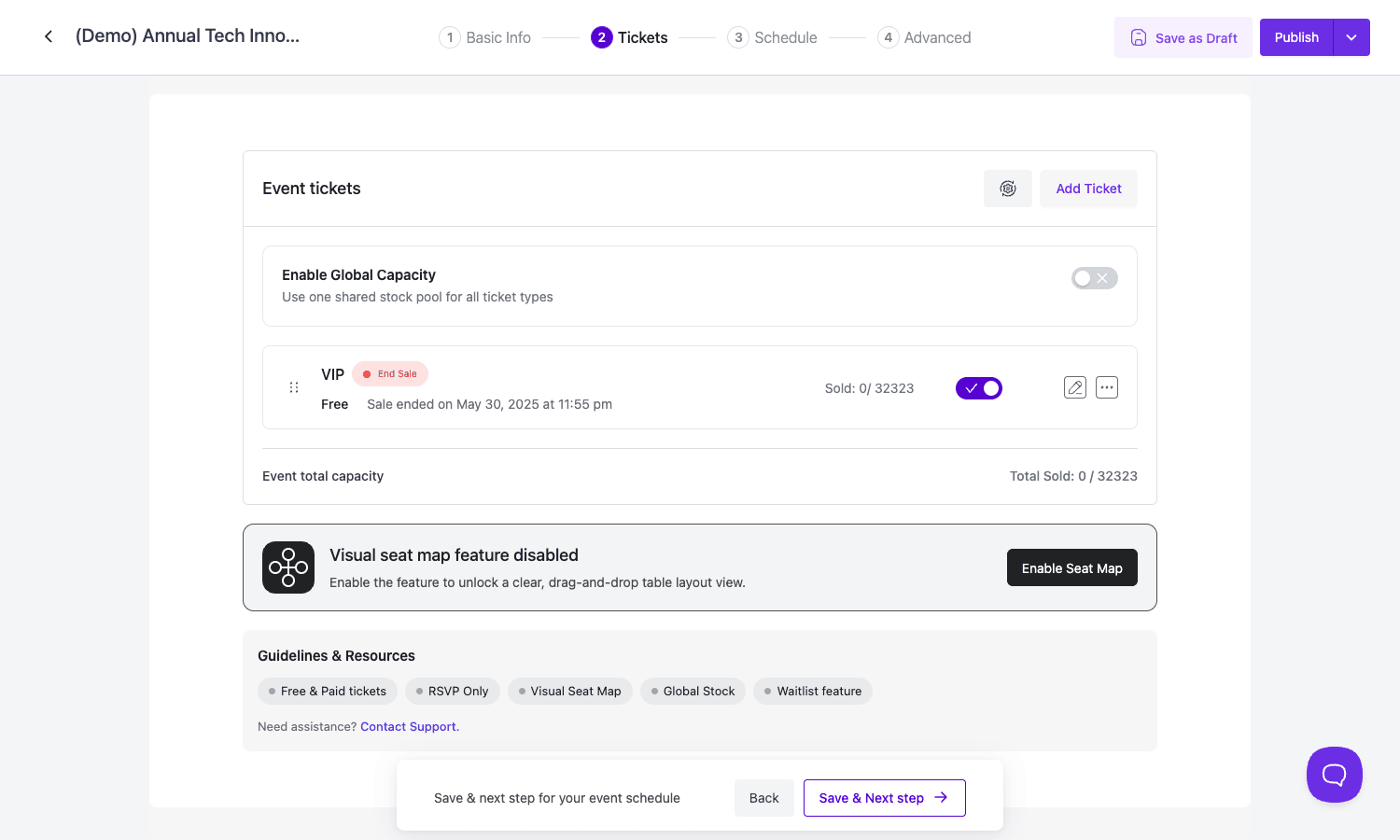The image size is (1400, 840).
Task: Click the sale ended date text
Action: point(490,404)
